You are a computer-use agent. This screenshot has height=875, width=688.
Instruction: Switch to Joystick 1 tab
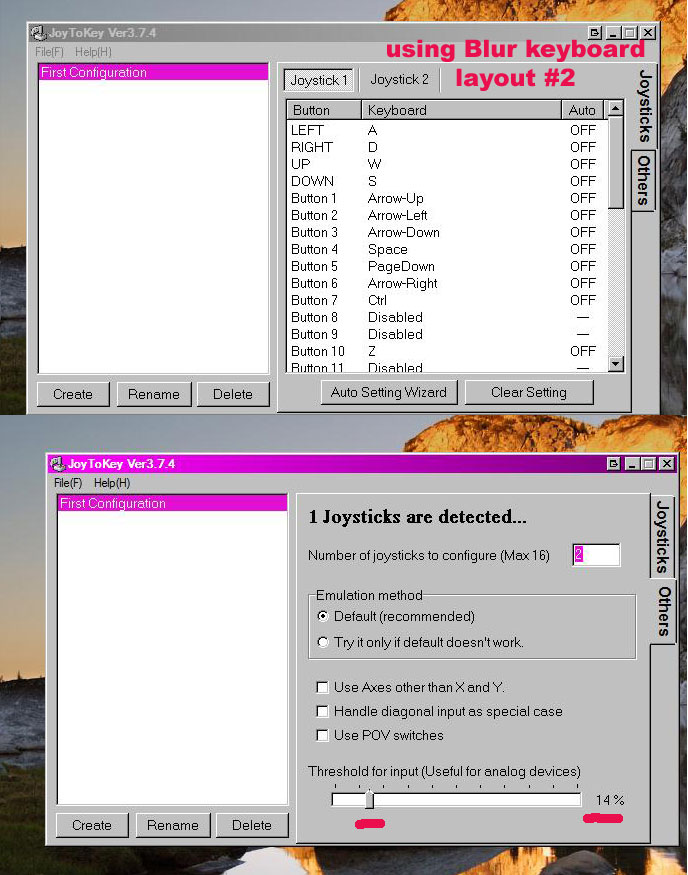coord(319,80)
